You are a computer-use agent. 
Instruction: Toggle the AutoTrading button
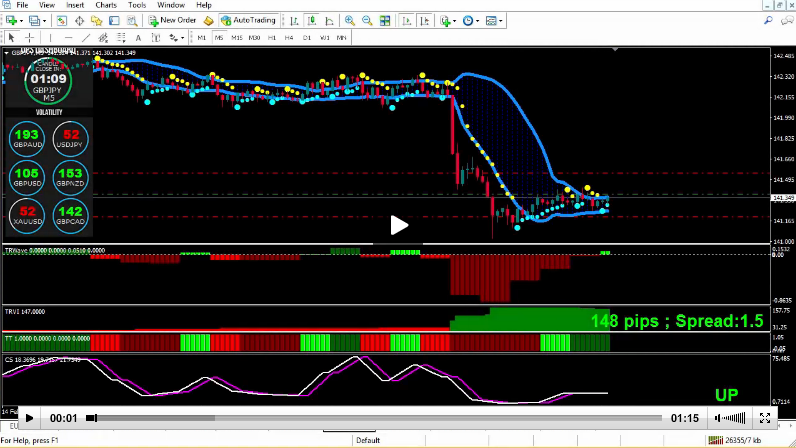(248, 21)
